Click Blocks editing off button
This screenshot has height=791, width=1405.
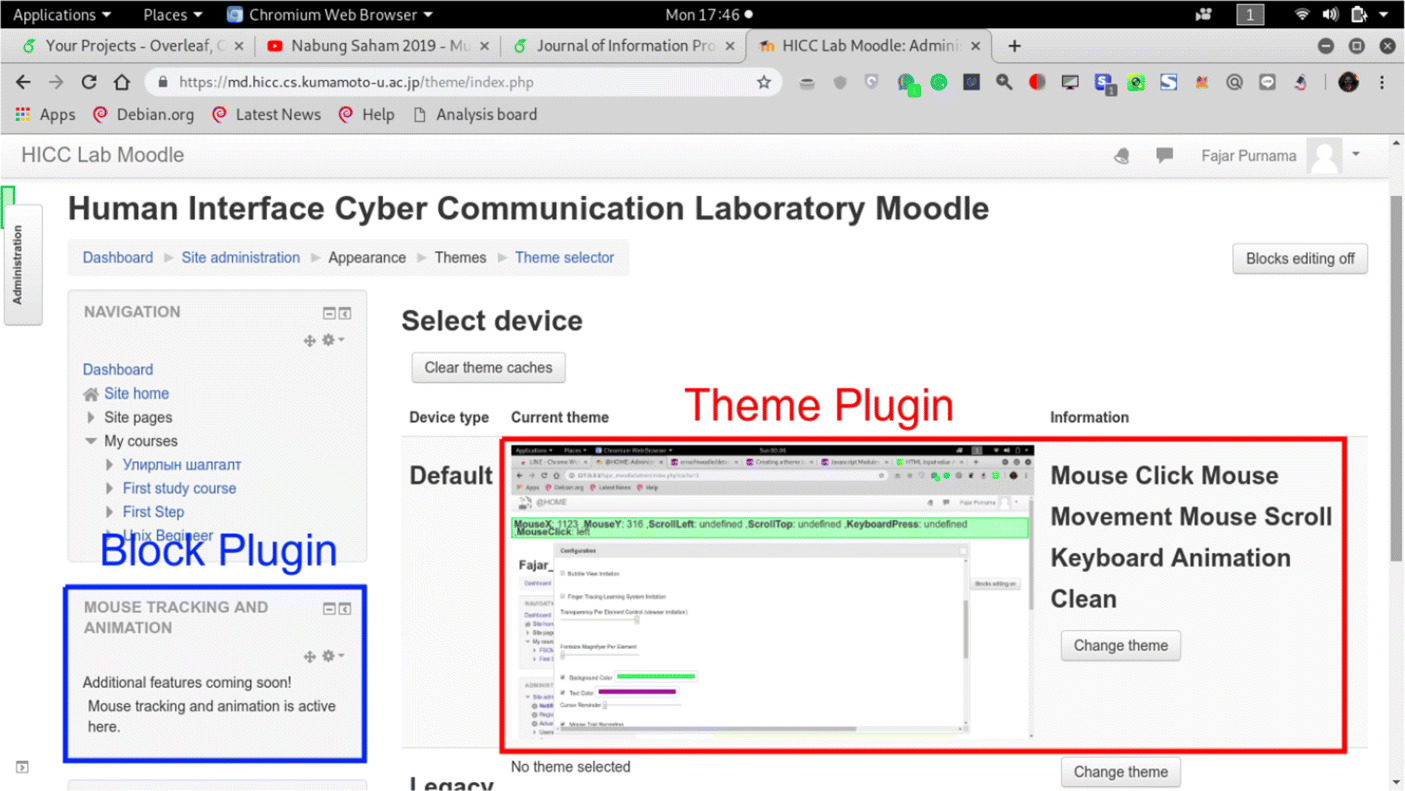coord(1300,259)
